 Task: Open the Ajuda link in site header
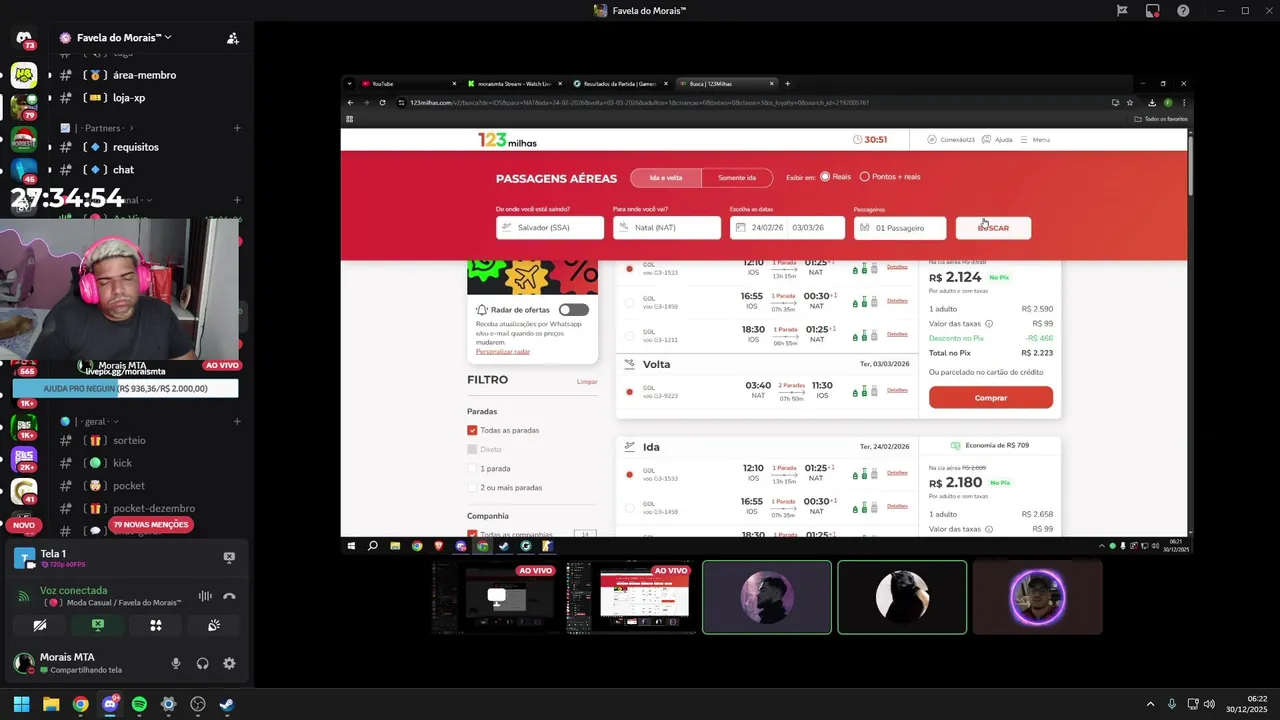click(x=997, y=140)
